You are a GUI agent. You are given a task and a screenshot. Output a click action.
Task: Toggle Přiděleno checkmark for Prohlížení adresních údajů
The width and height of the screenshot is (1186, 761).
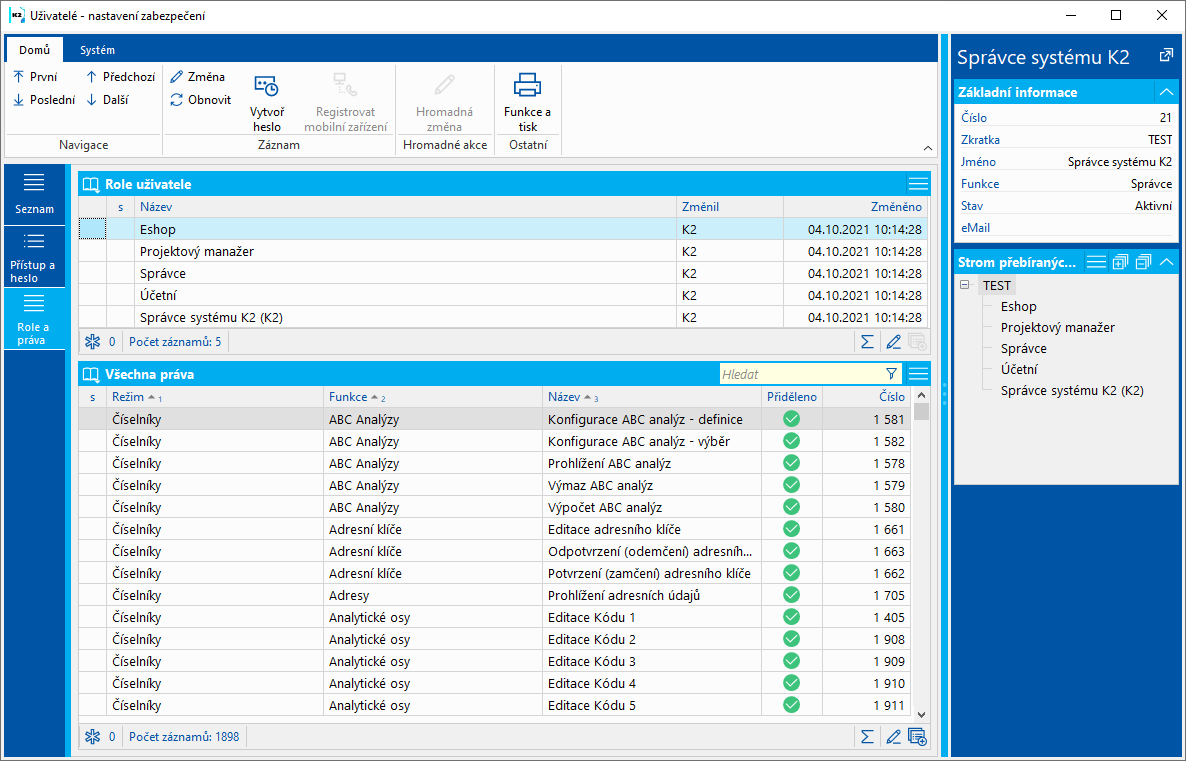[791, 595]
